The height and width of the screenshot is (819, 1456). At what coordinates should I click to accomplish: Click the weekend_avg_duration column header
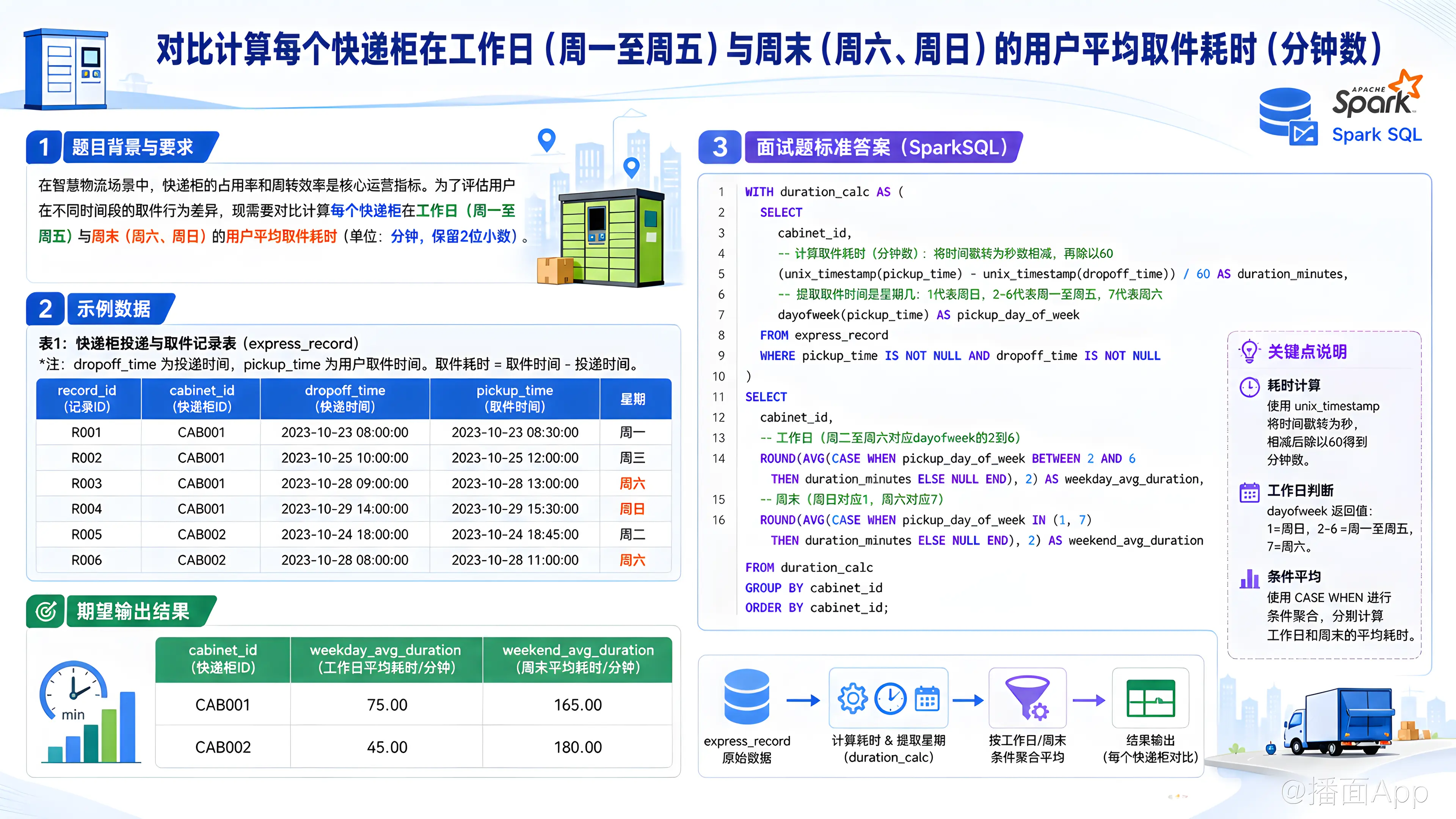(x=577, y=659)
